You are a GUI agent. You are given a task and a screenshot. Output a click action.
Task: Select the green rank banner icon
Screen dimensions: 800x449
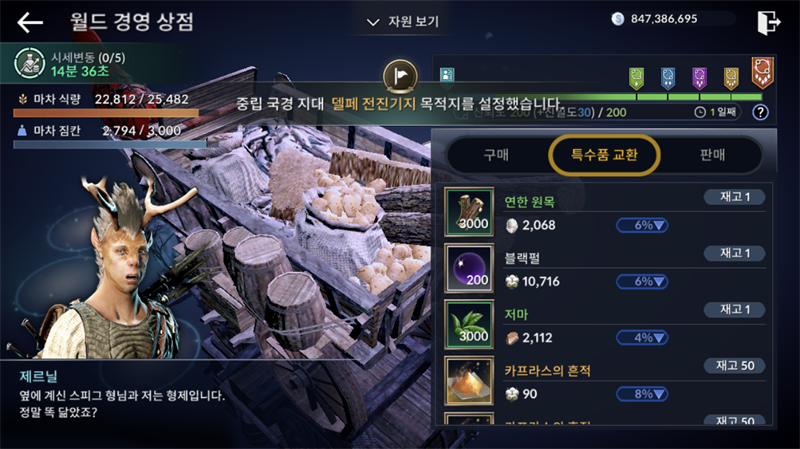click(636, 79)
